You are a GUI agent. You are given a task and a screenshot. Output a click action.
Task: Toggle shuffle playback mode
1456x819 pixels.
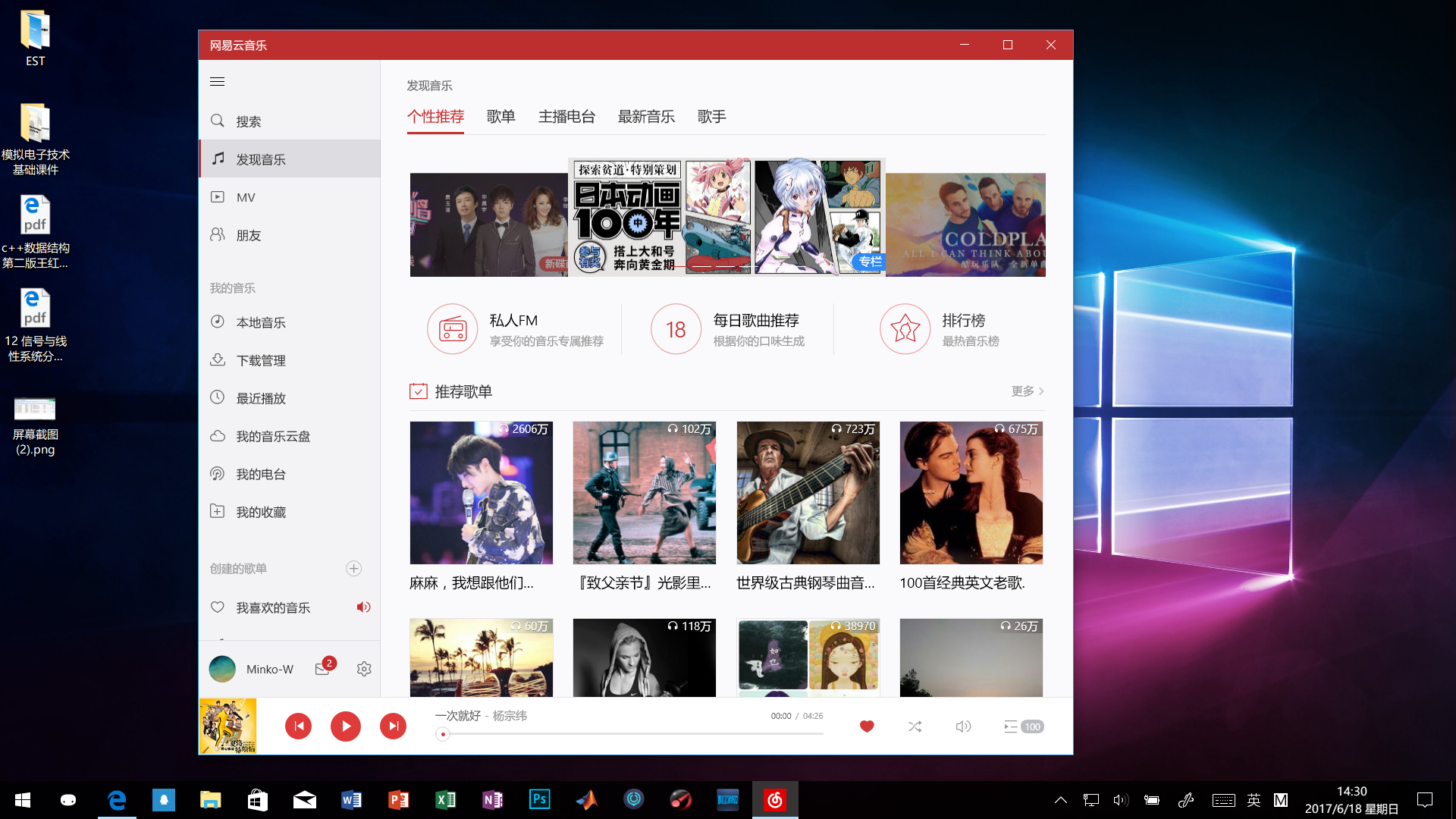[915, 726]
